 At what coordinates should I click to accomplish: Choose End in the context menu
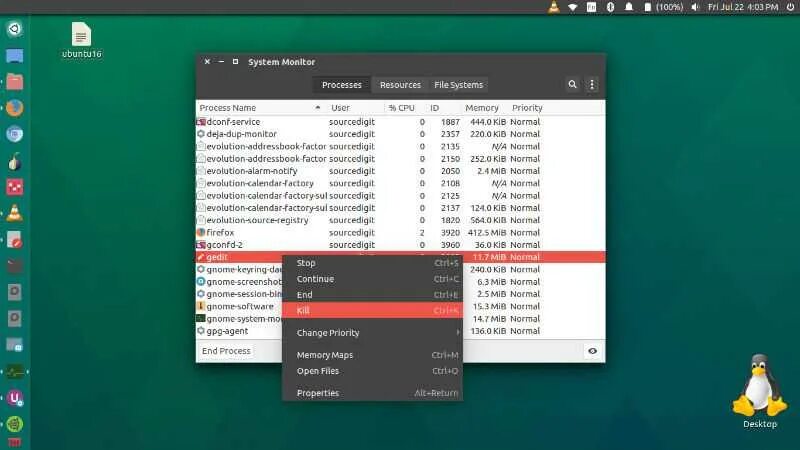click(372, 294)
